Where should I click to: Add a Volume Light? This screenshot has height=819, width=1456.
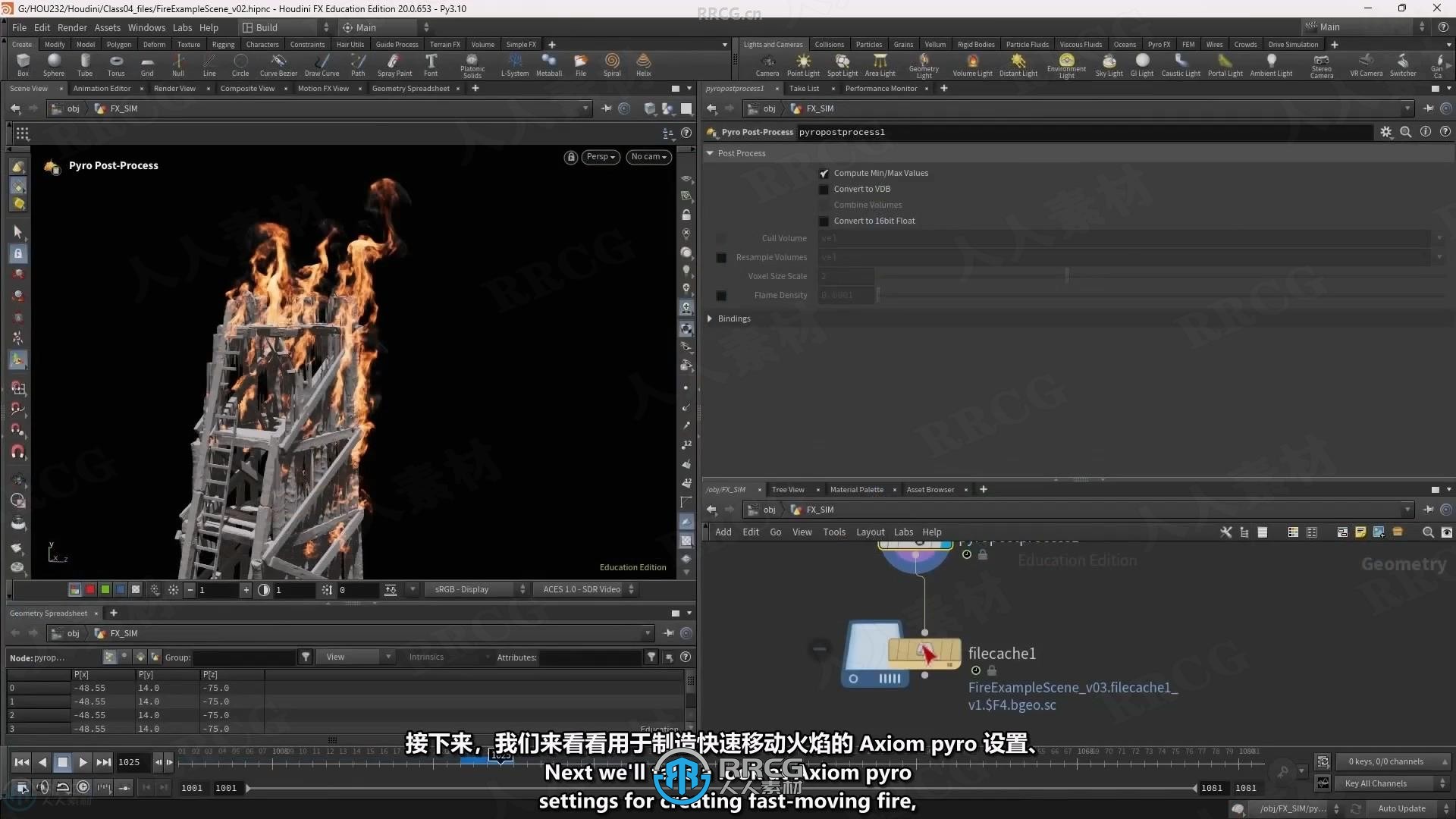(x=972, y=64)
